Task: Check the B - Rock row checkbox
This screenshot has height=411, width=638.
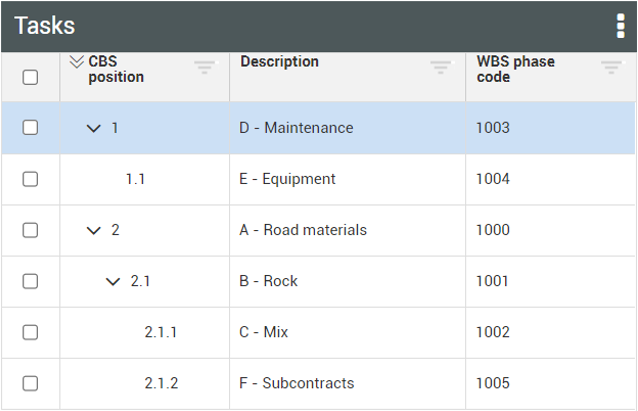Action: pyautogui.click(x=30, y=281)
